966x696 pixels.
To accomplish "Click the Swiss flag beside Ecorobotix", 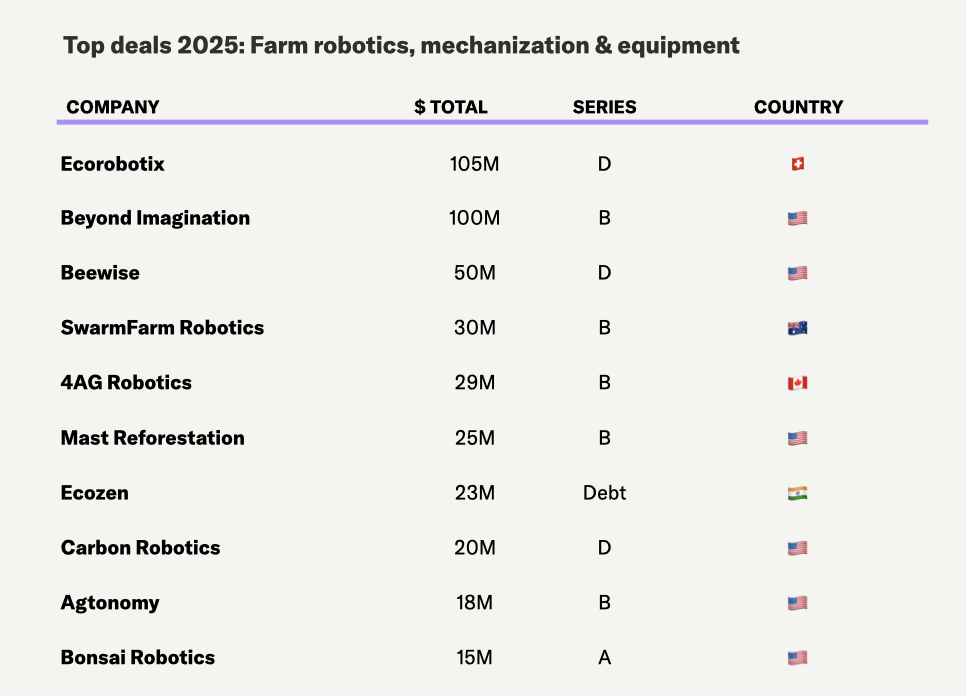I will [797, 164].
